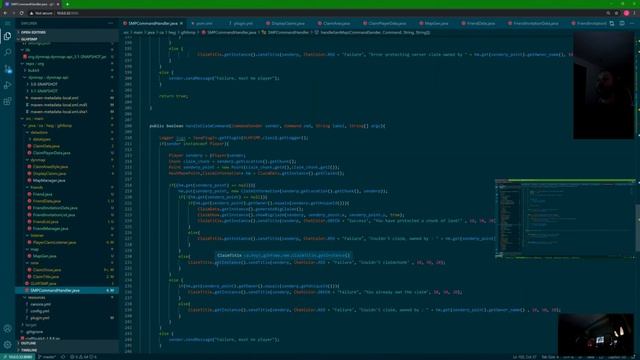
Task: Open config.yml in the explorer
Action: (x=67, y=311)
